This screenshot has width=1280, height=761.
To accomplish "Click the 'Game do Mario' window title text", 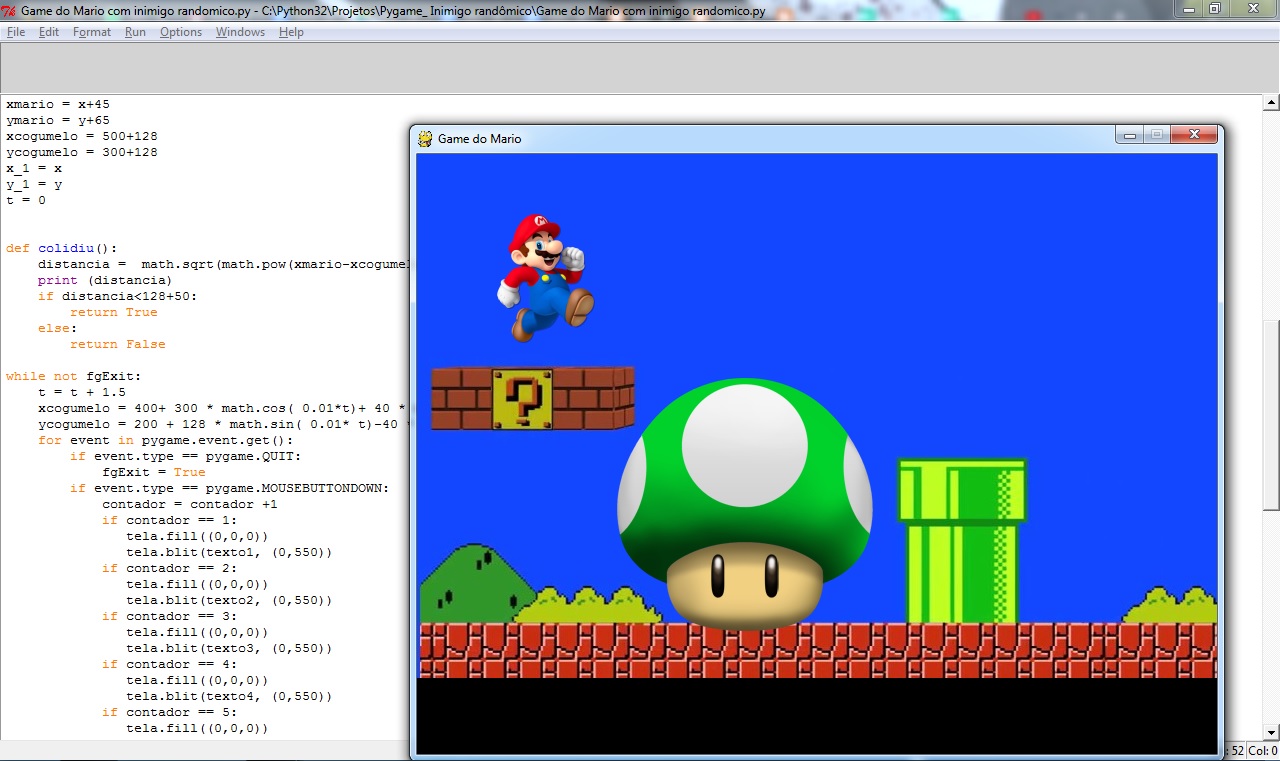I will coord(480,138).
